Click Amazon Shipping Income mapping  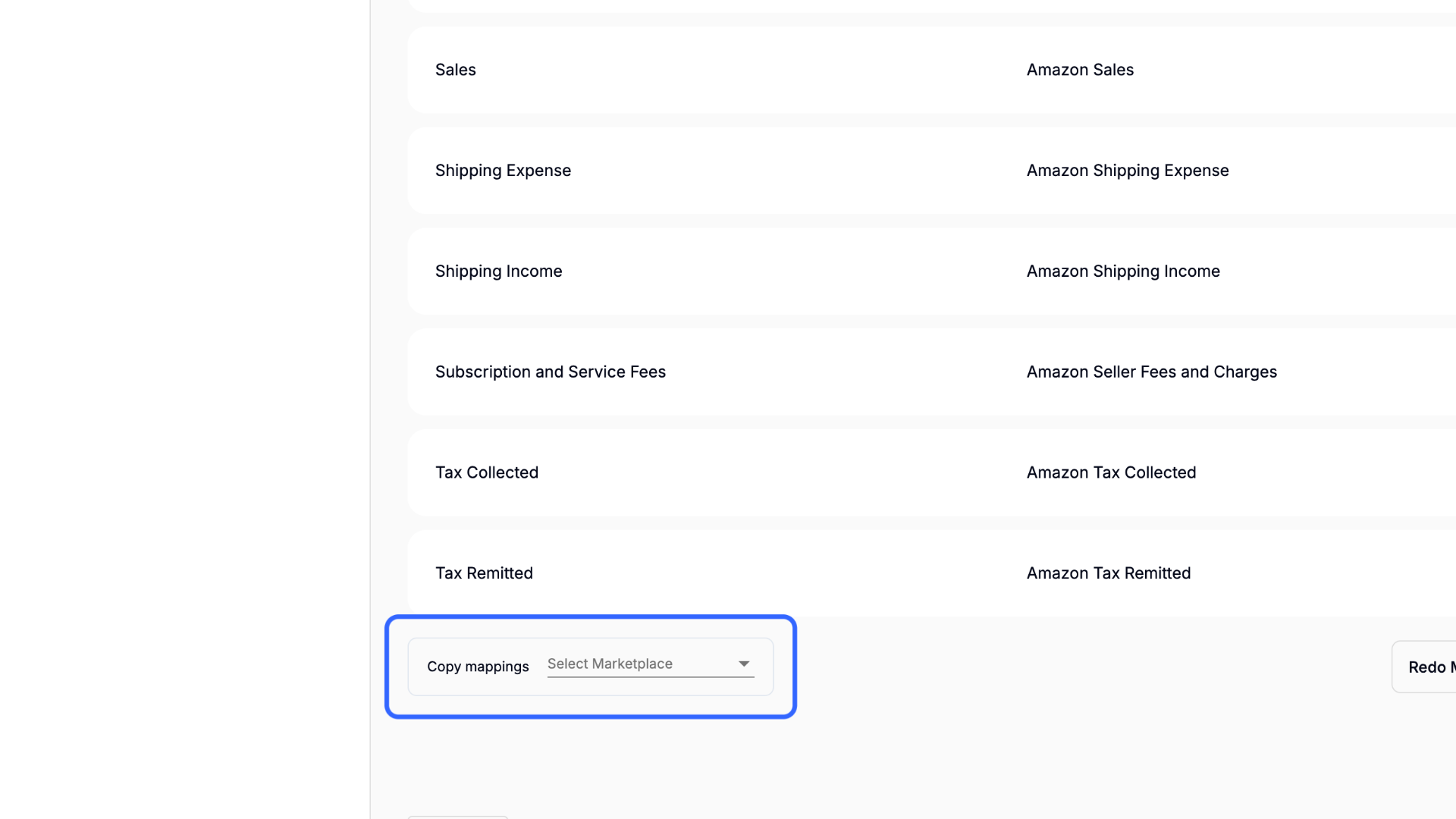1123,271
